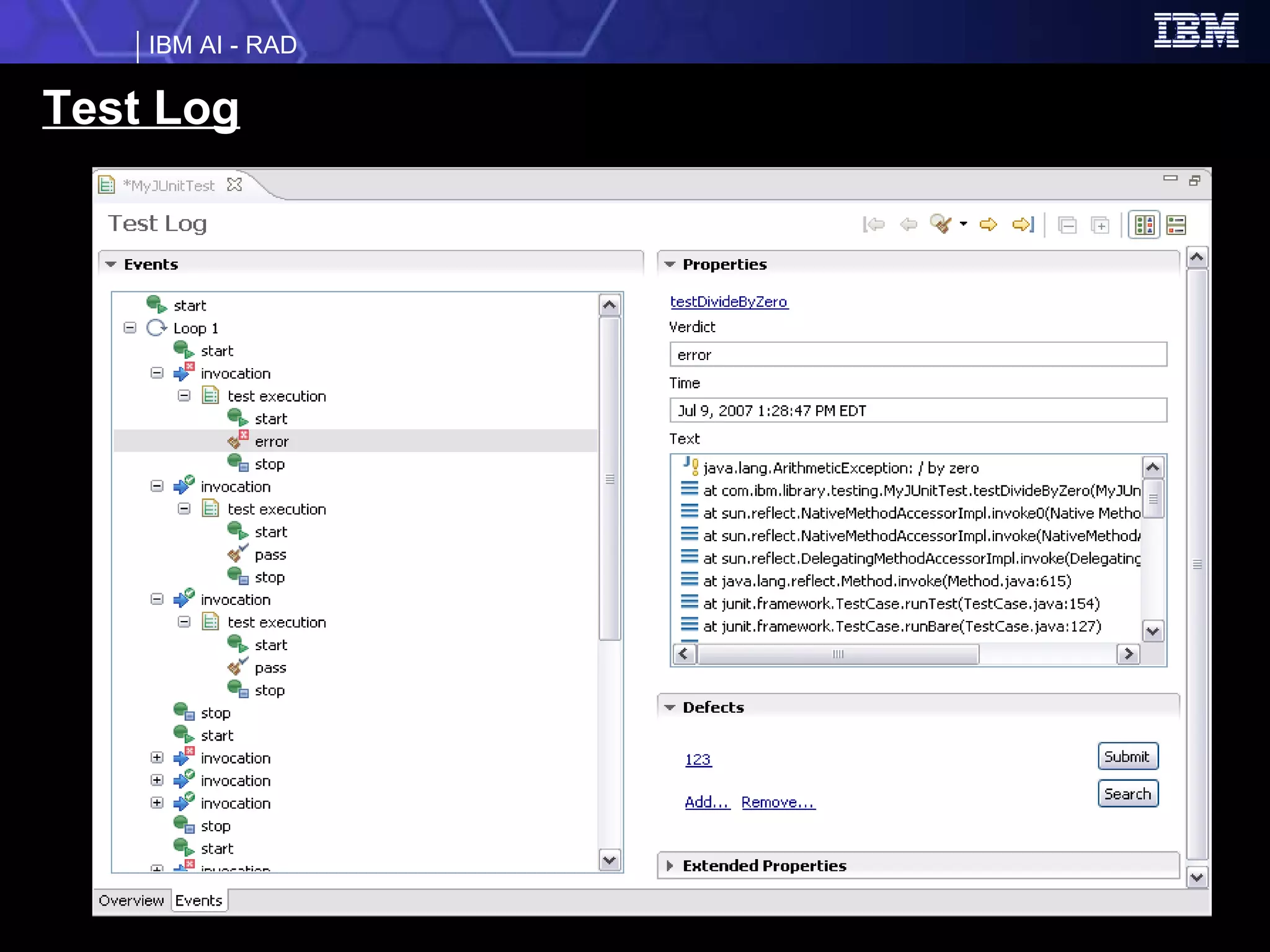Select the ArithmeticException text line
Image resolution: width=1270 pixels, height=952 pixels.
point(841,468)
